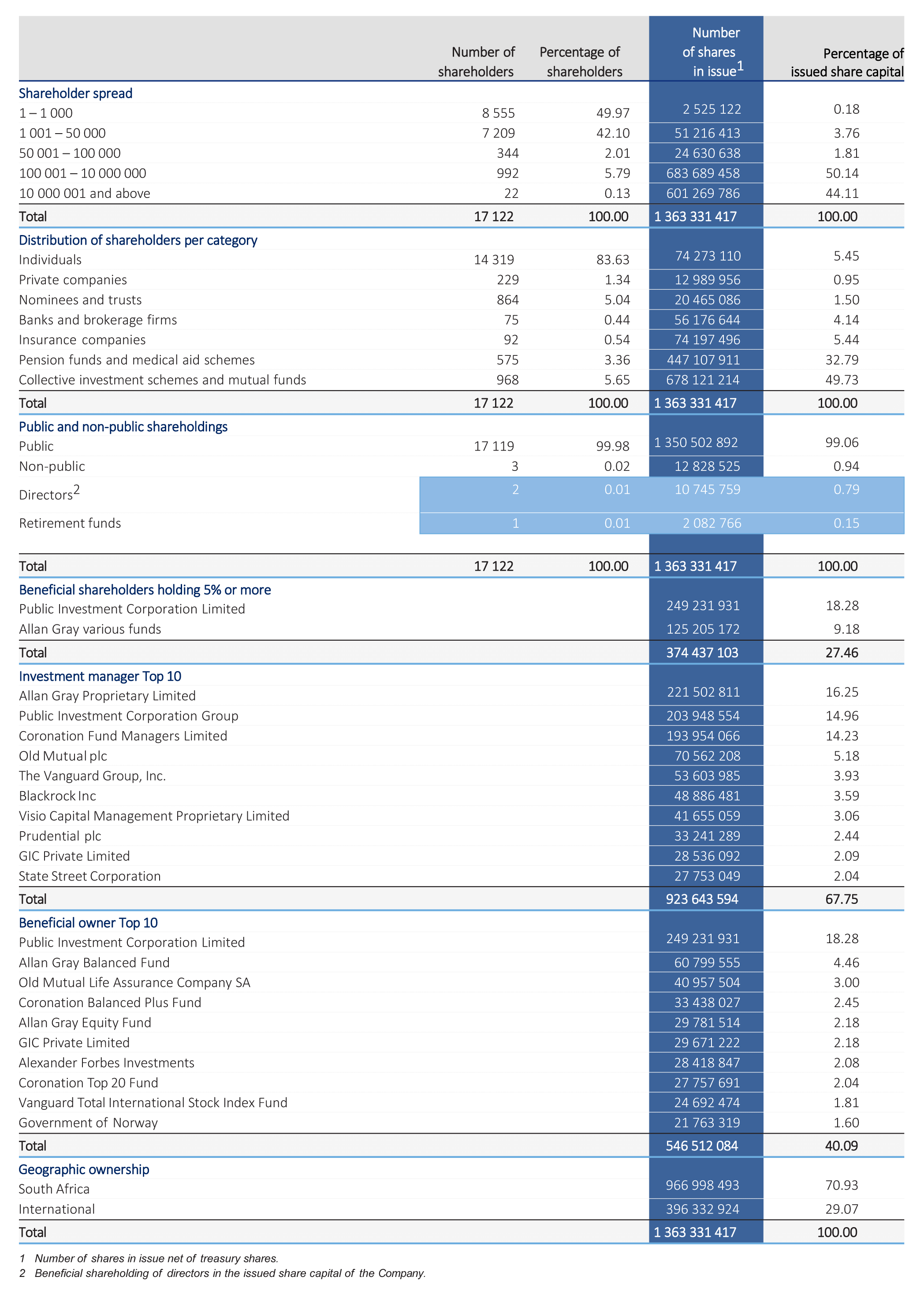Click 'Allan Gray Equity Fund' row label
The height and width of the screenshot is (1299, 924).
(x=85, y=1023)
